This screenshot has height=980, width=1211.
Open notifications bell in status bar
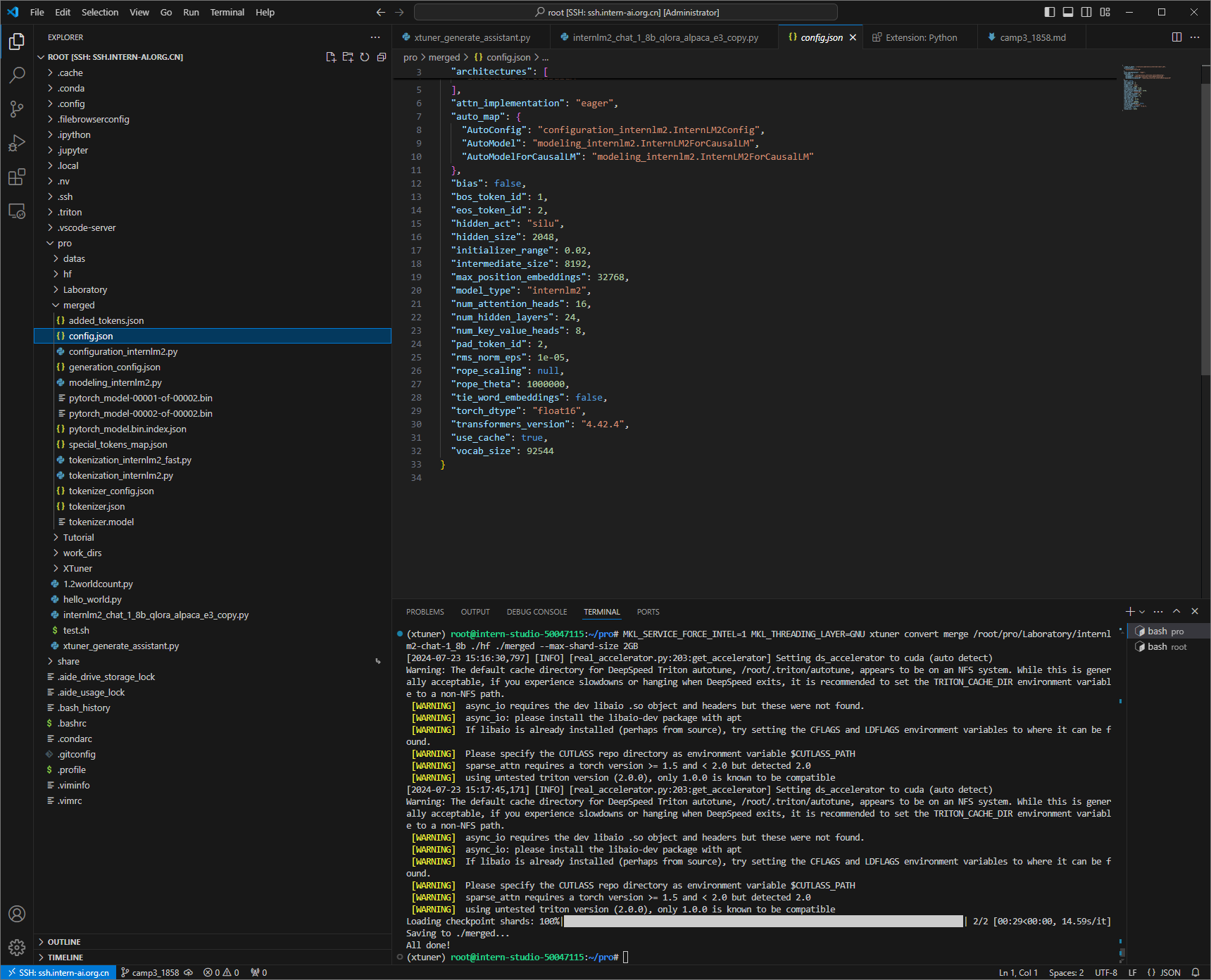coord(1196,972)
